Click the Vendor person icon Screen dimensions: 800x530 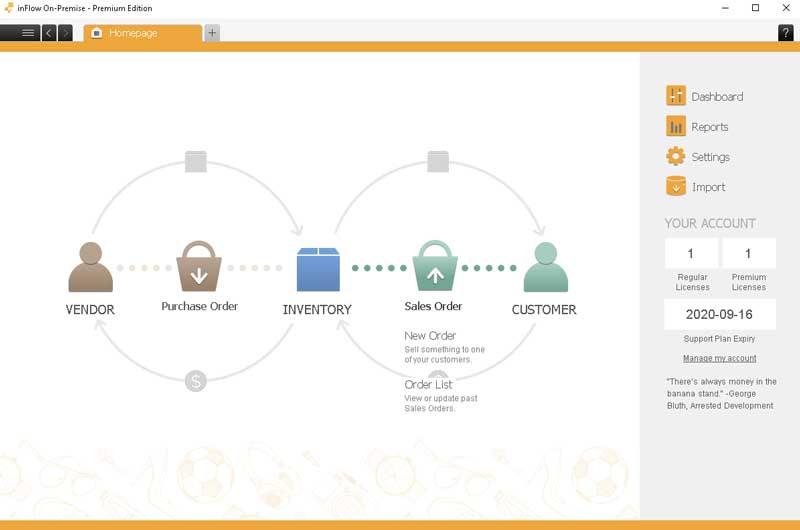coord(91,267)
